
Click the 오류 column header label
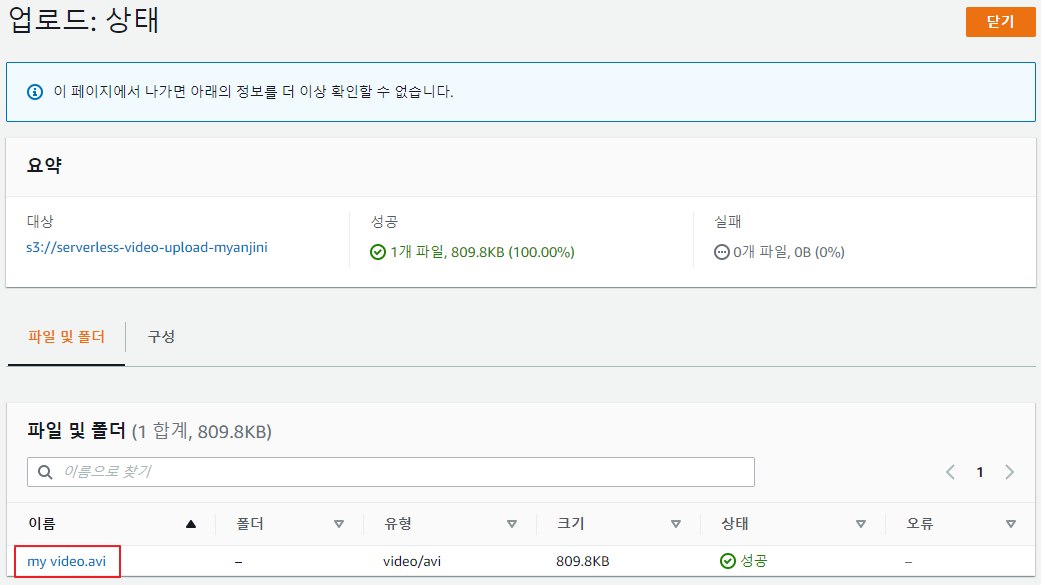pyautogui.click(x=920, y=524)
